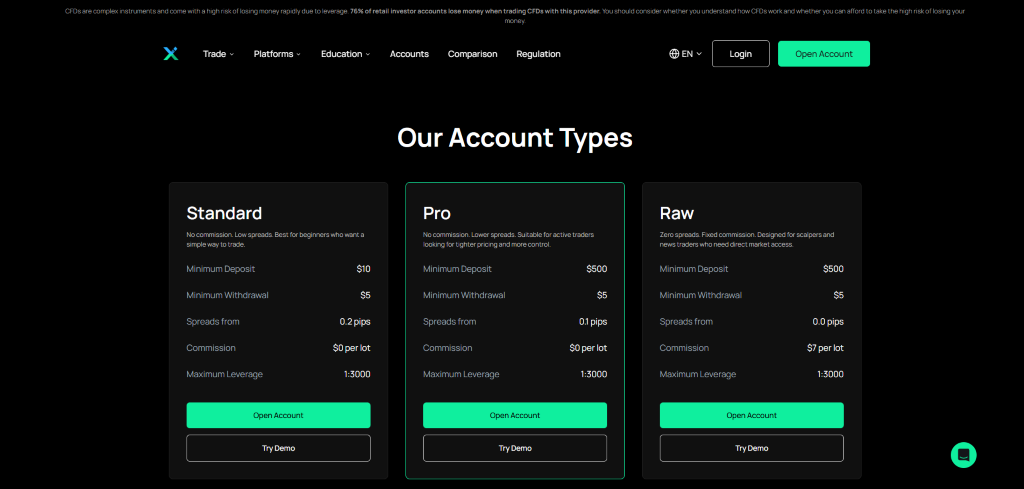Expand the Platforms dropdown menu
Image resolution: width=1024 pixels, height=489 pixels.
coord(277,54)
